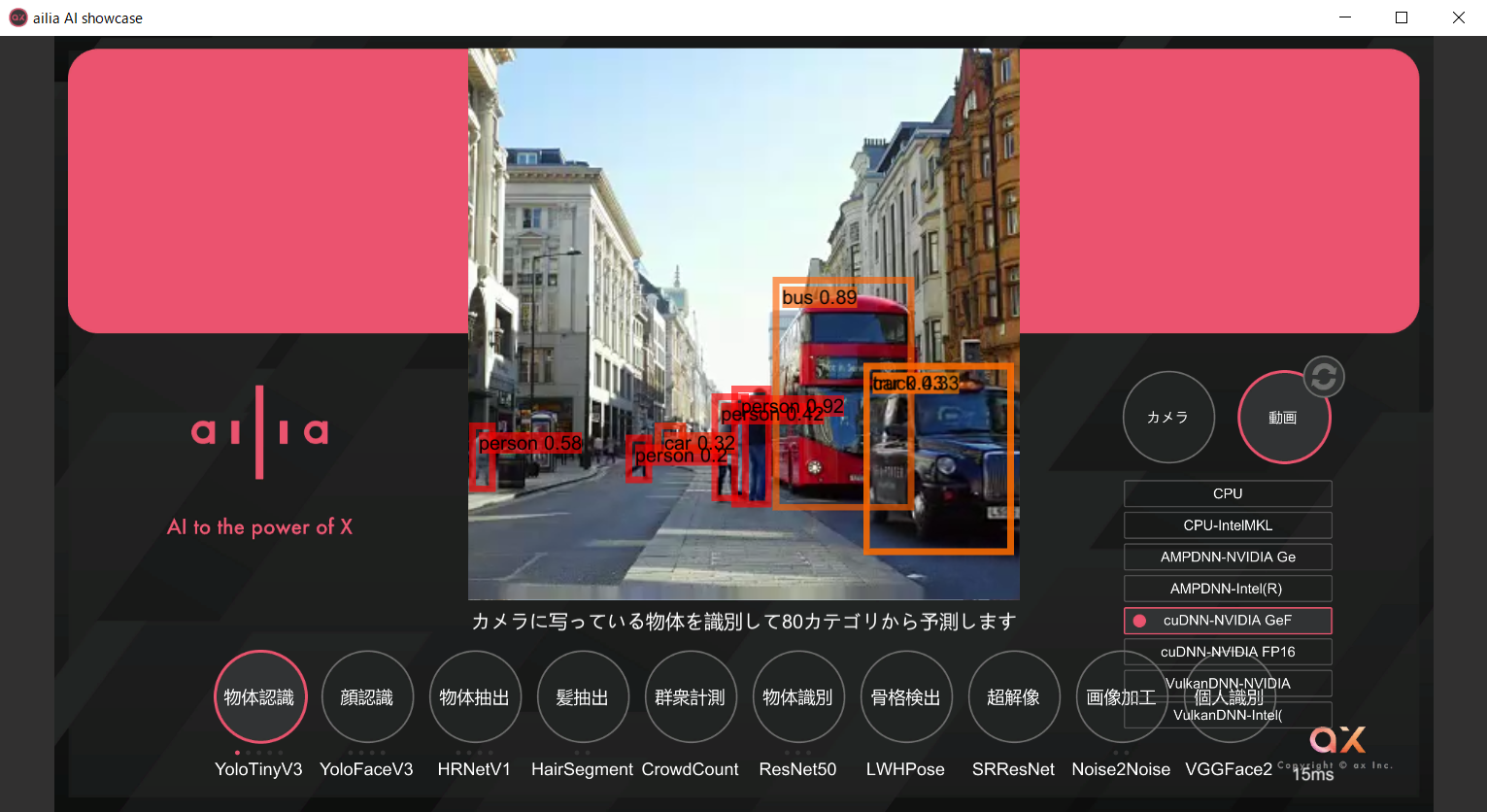Switch input source to 動画
This screenshot has width=1487, height=812.
coord(1283,418)
